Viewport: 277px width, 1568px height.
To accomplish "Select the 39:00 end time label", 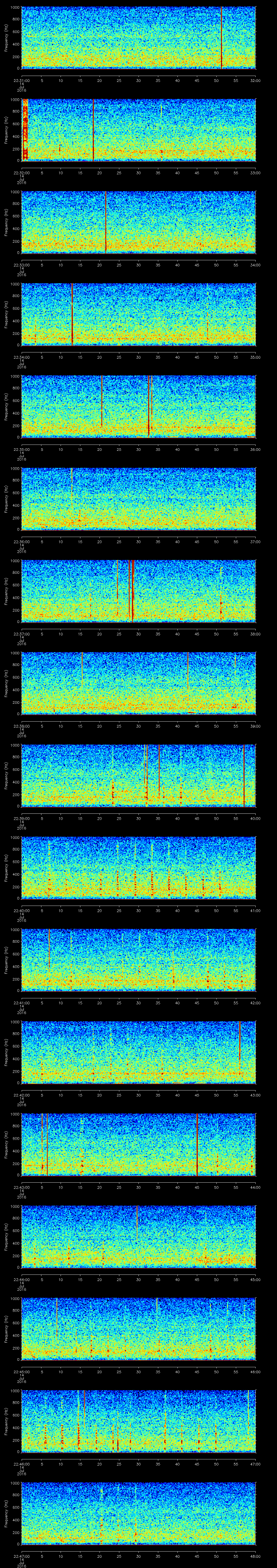I will pyautogui.click(x=255, y=726).
